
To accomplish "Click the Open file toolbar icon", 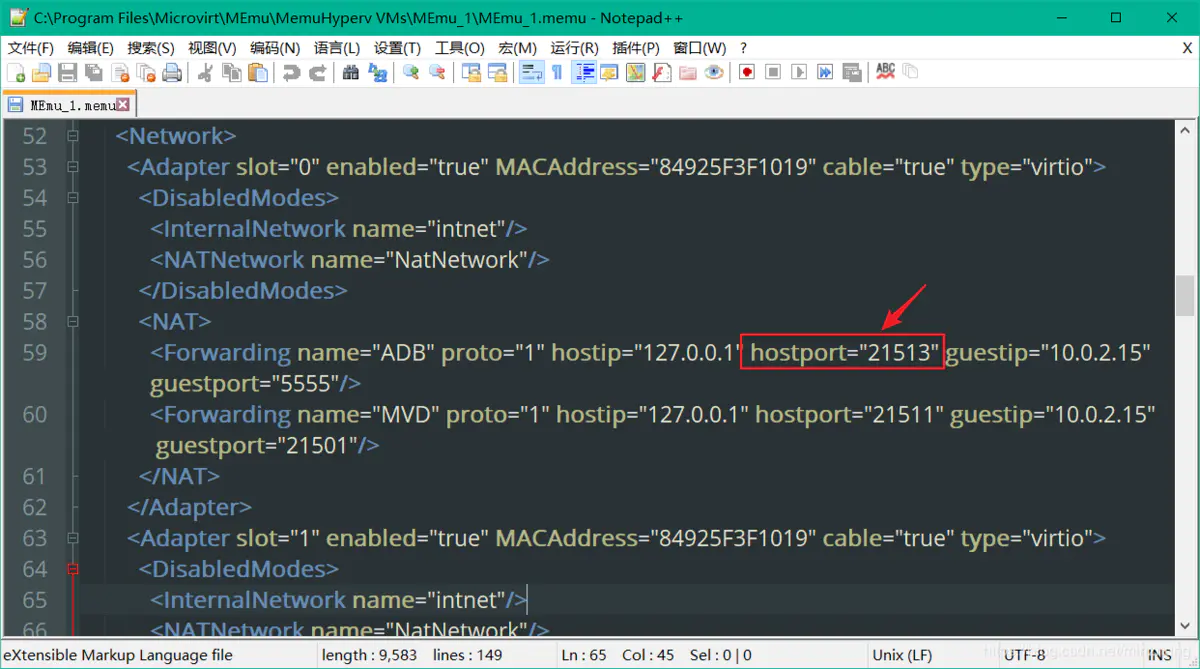I will [41, 72].
